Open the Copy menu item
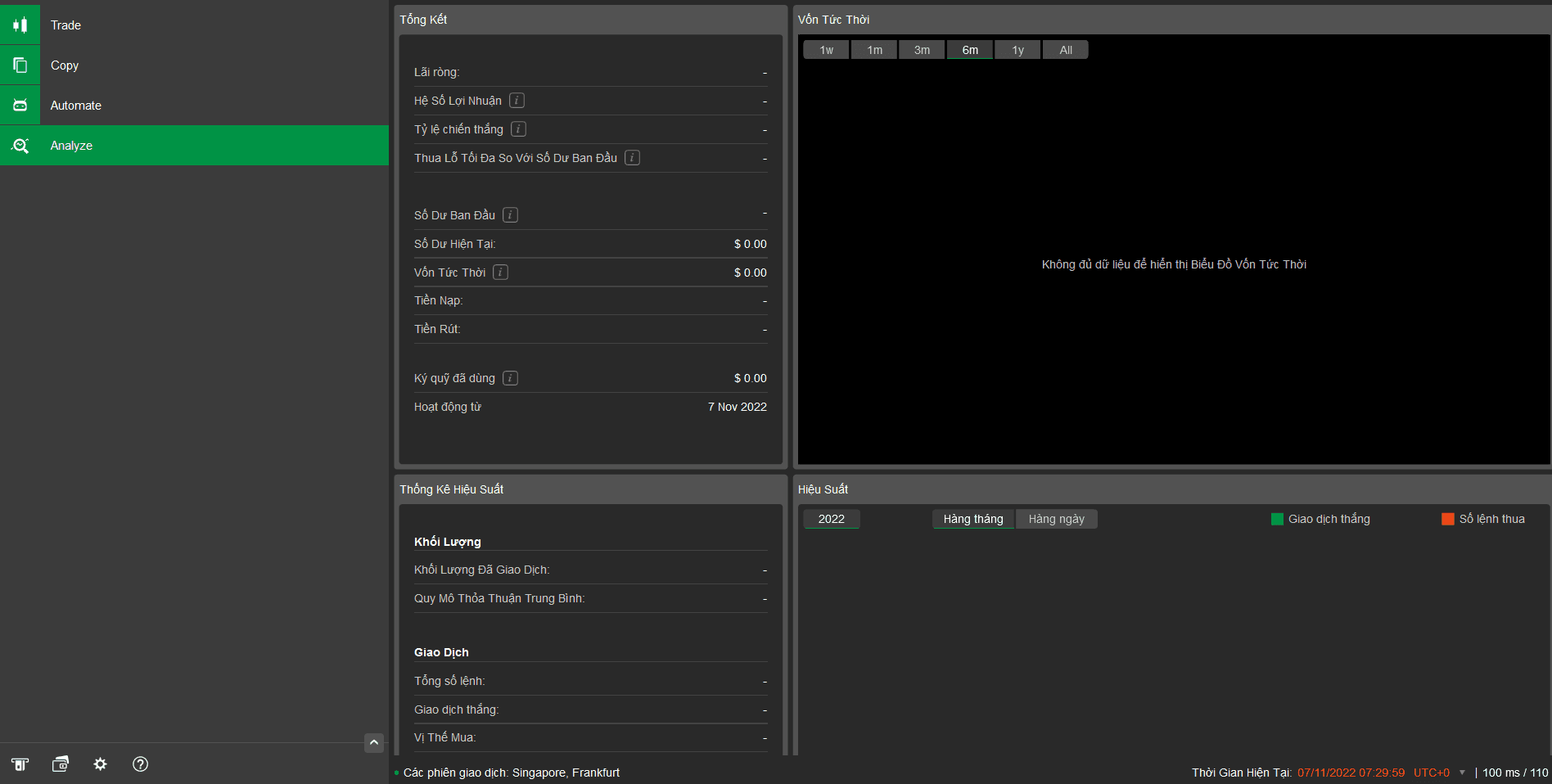This screenshot has width=1552, height=784. pyautogui.click(x=65, y=65)
